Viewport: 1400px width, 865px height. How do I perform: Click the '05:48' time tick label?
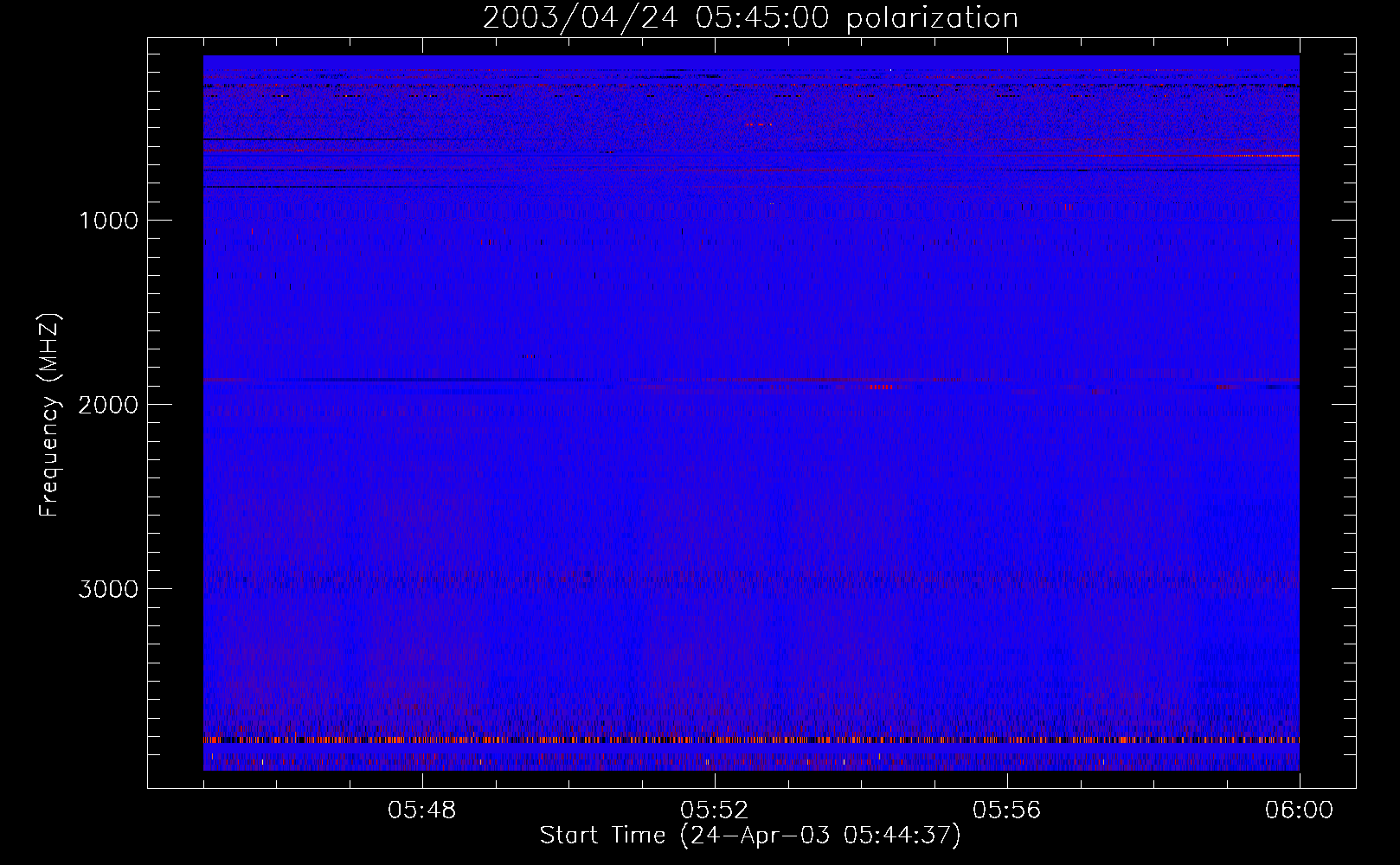click(422, 811)
